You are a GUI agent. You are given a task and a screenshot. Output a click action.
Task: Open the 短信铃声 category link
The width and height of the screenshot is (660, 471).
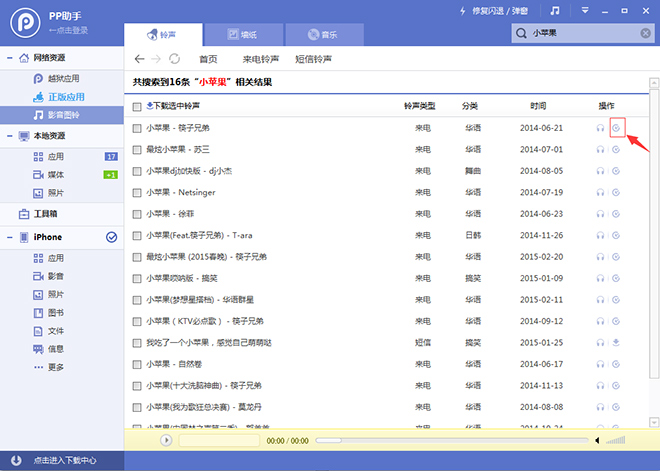[x=315, y=59]
